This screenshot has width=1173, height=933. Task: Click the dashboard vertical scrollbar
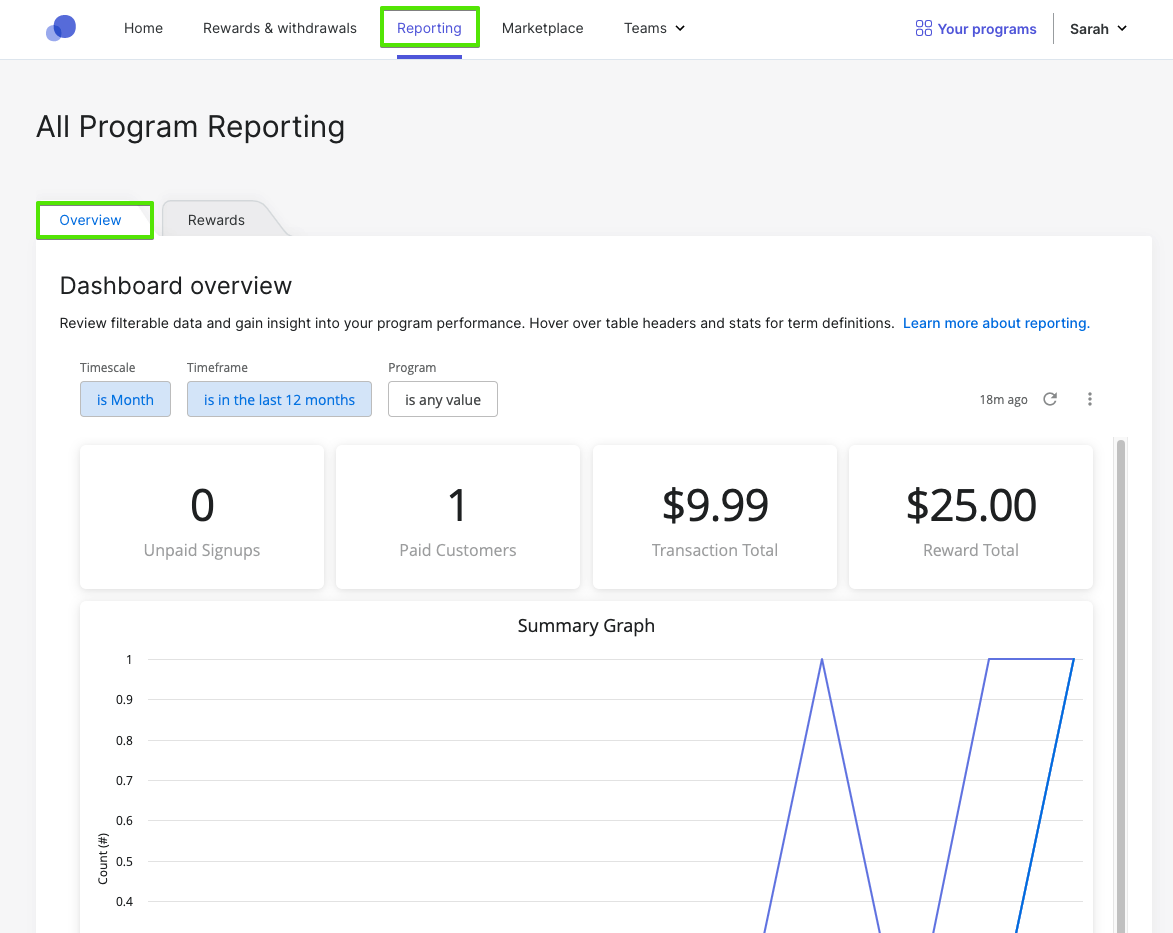1121,685
